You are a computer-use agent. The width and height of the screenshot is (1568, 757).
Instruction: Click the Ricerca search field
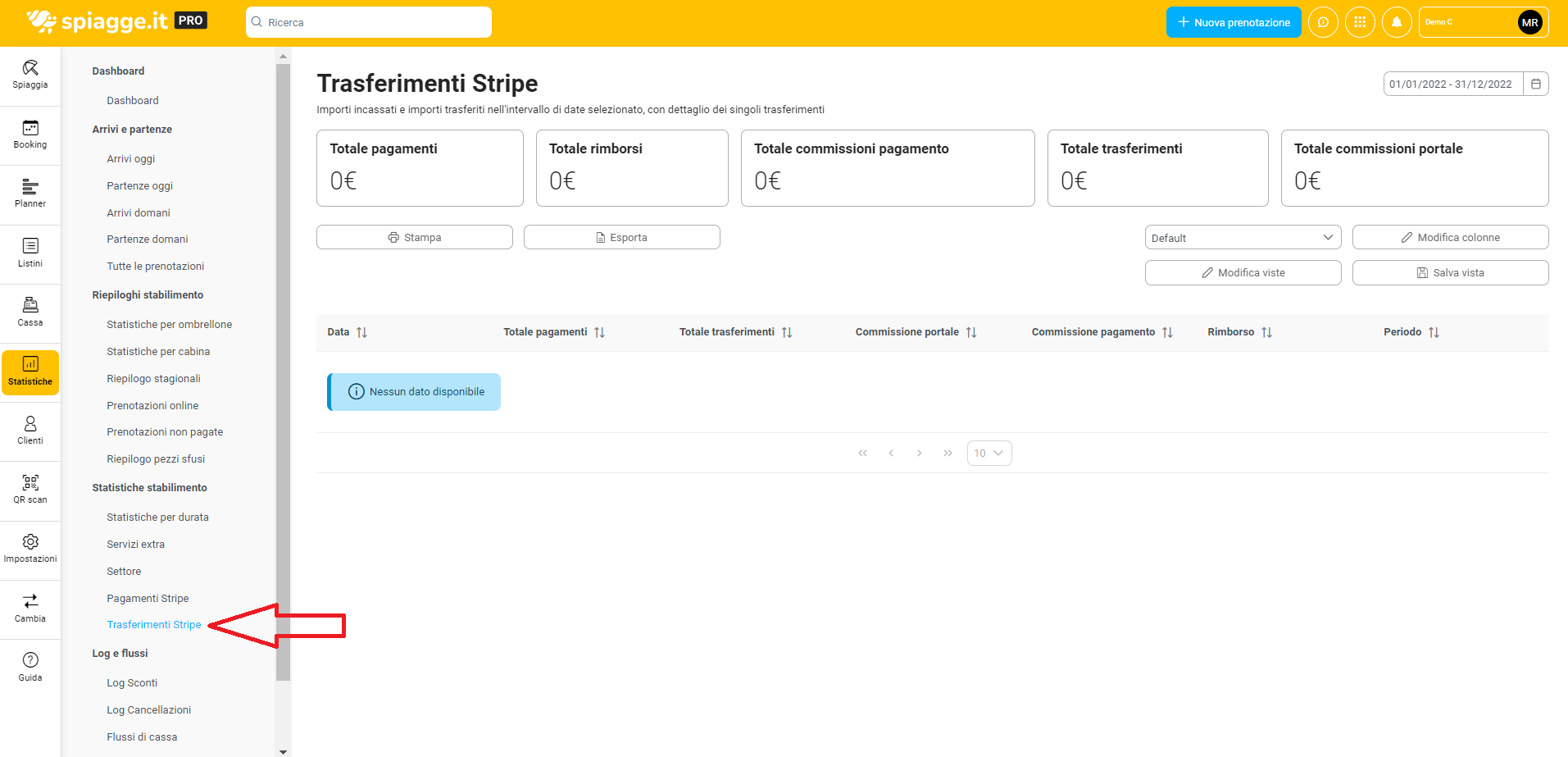369,22
